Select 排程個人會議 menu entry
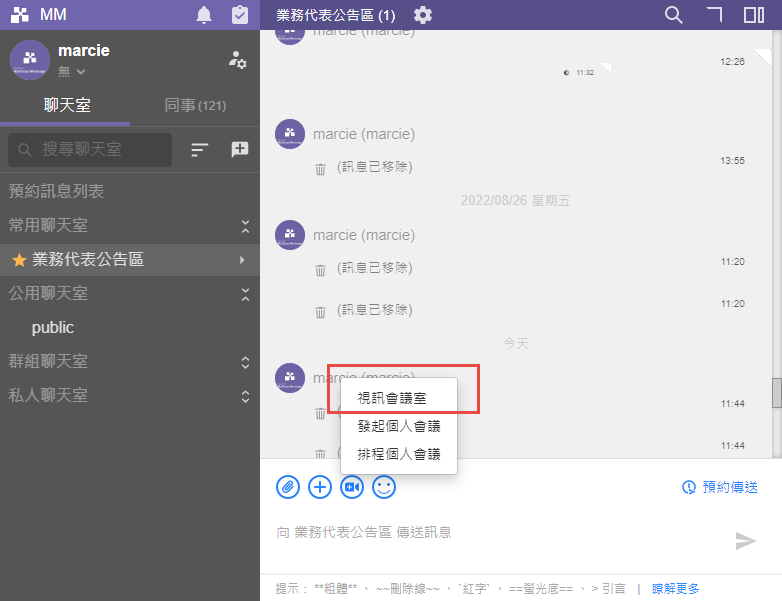 point(398,454)
